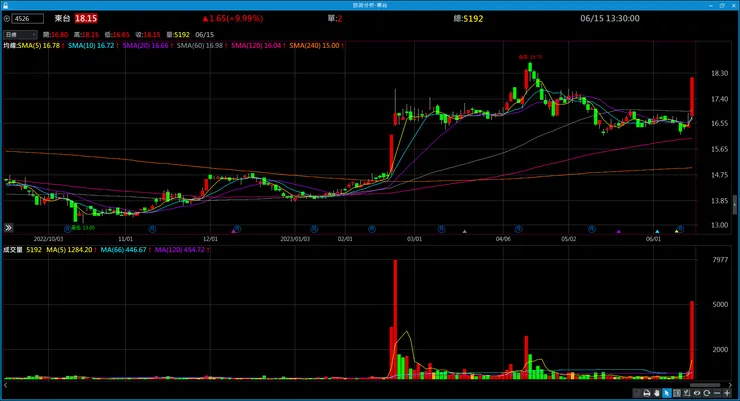Click the 均線 label before SMA values
Viewport: 740px width, 401px height.
tap(10, 46)
